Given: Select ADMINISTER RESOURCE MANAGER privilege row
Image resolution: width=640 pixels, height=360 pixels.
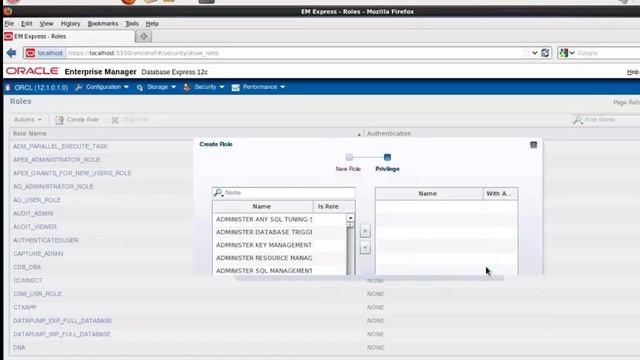Looking at the screenshot, I should [280, 258].
